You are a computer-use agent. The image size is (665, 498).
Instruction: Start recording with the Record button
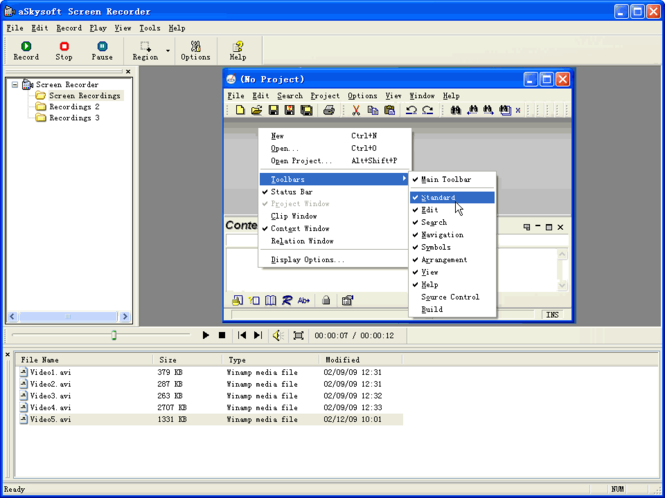[26, 51]
